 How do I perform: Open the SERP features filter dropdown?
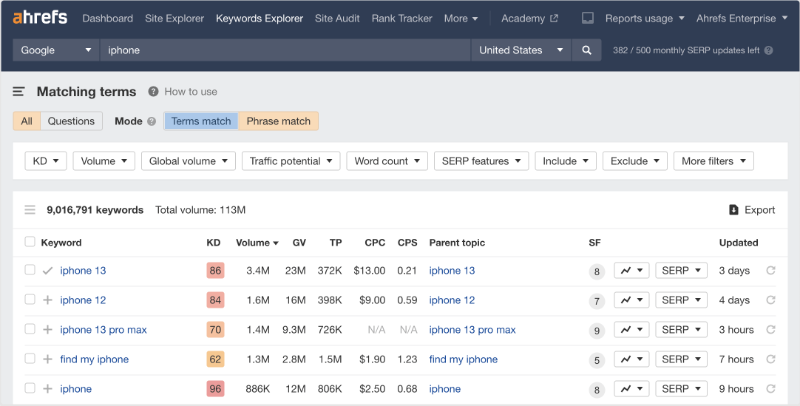(x=481, y=161)
